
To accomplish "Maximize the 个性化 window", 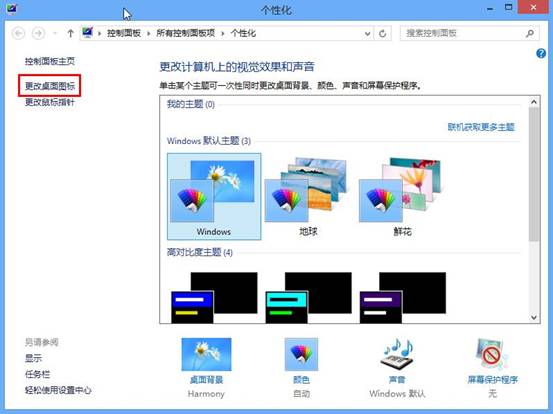I will click(509, 7).
